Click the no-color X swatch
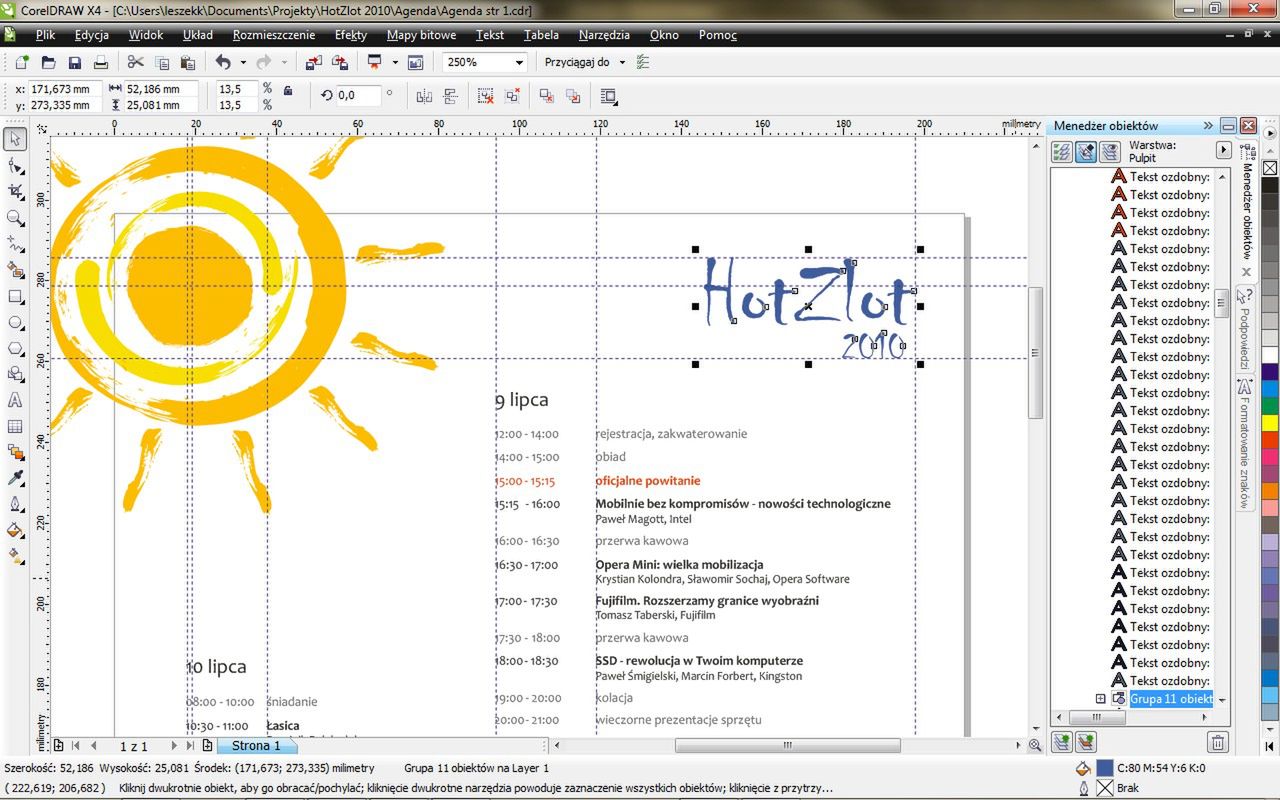 pos(1270,168)
